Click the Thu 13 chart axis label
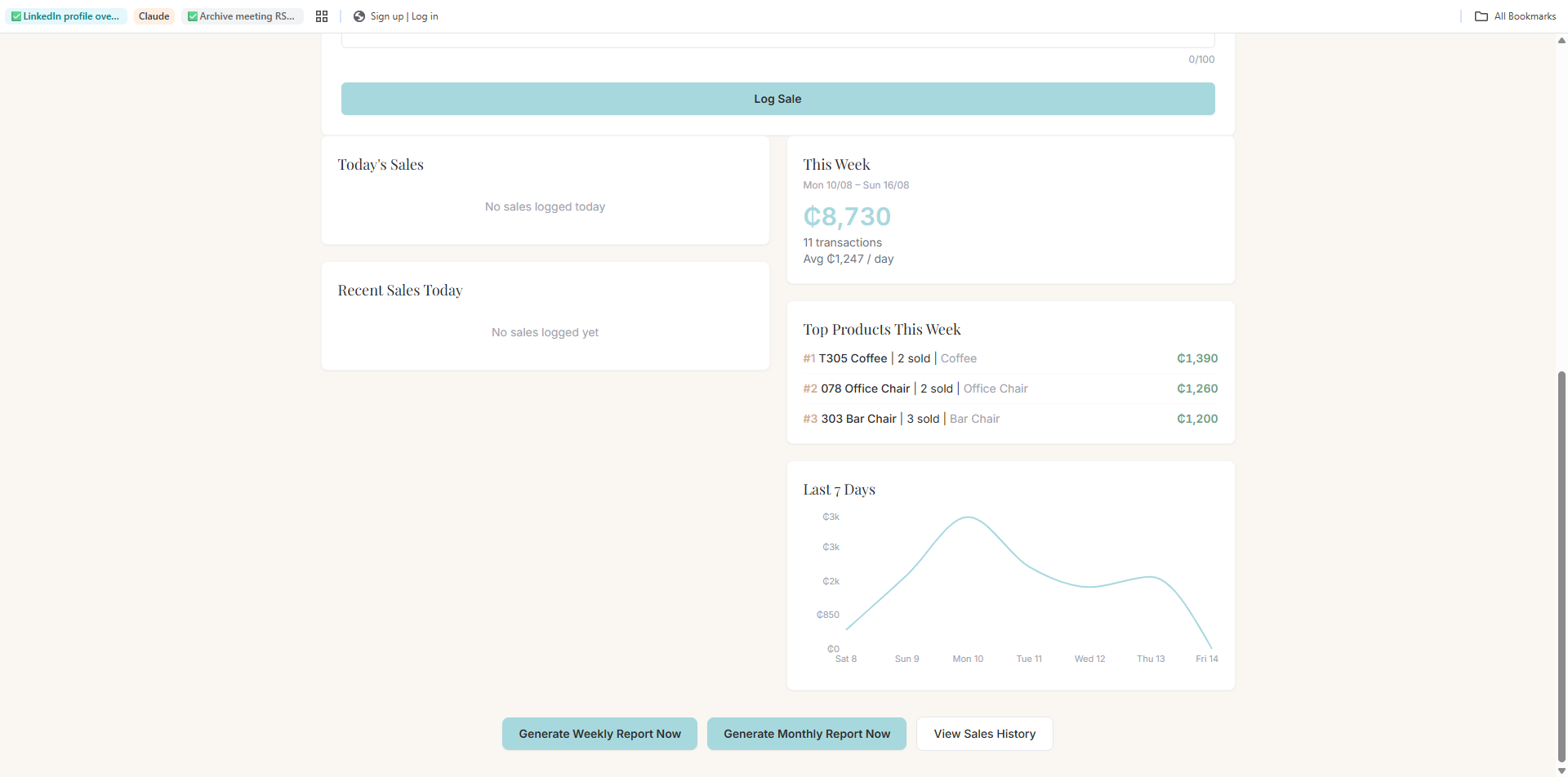 pos(1151,659)
